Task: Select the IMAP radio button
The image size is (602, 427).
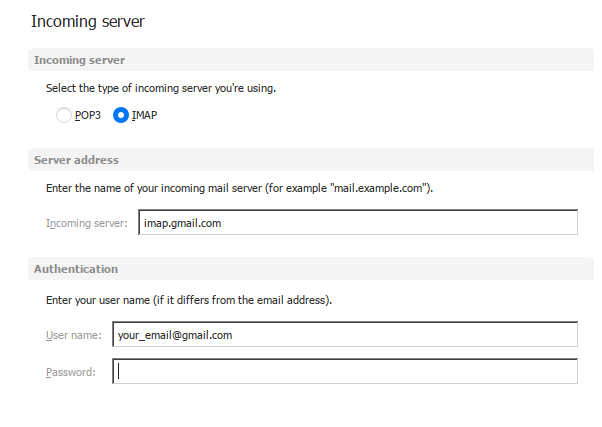Action: 121,115
